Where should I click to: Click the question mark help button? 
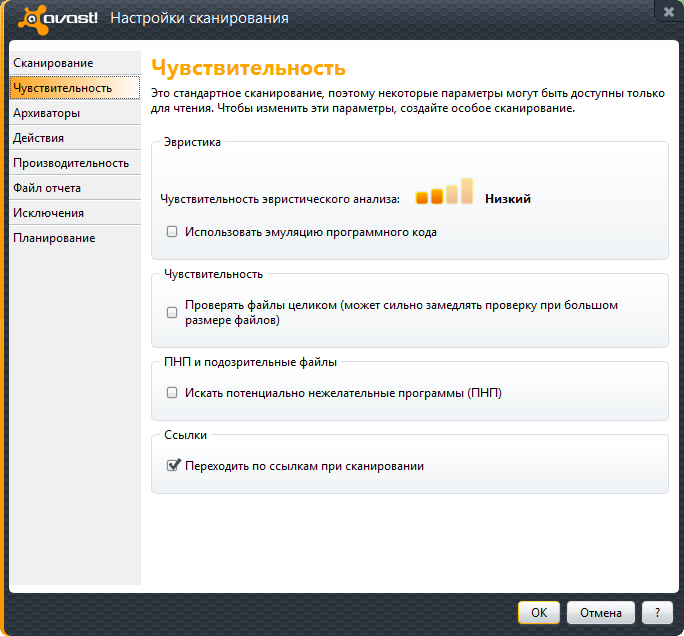656,612
